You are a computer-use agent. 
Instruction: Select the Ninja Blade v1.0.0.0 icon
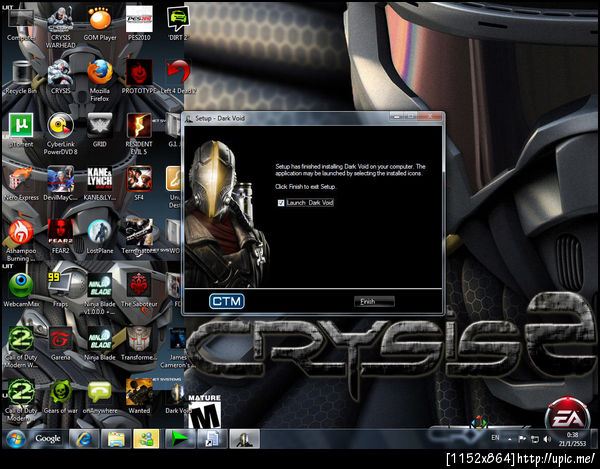pos(99,294)
